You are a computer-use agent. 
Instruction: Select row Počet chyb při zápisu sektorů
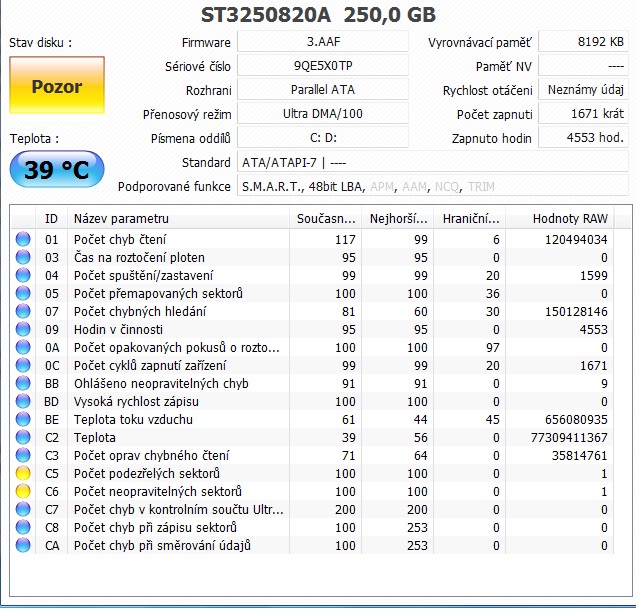(312, 527)
